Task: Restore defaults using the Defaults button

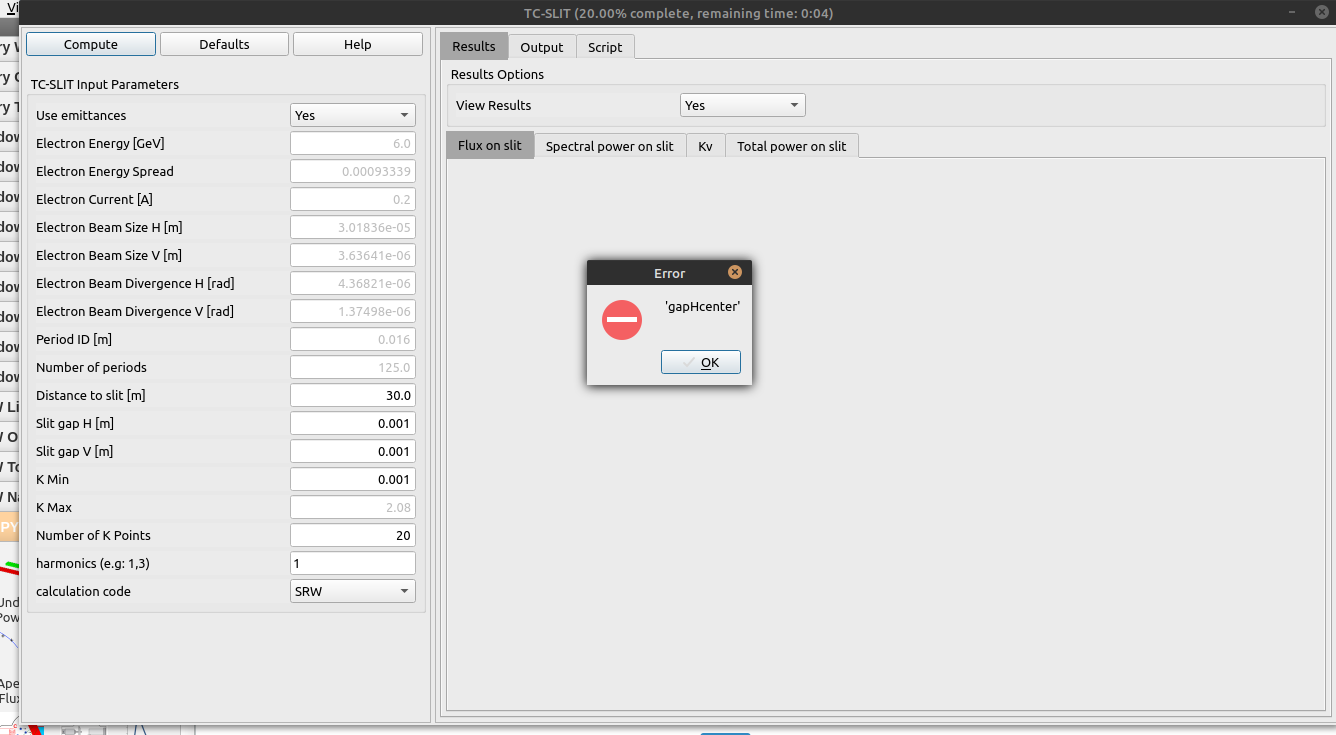Action: click(224, 43)
